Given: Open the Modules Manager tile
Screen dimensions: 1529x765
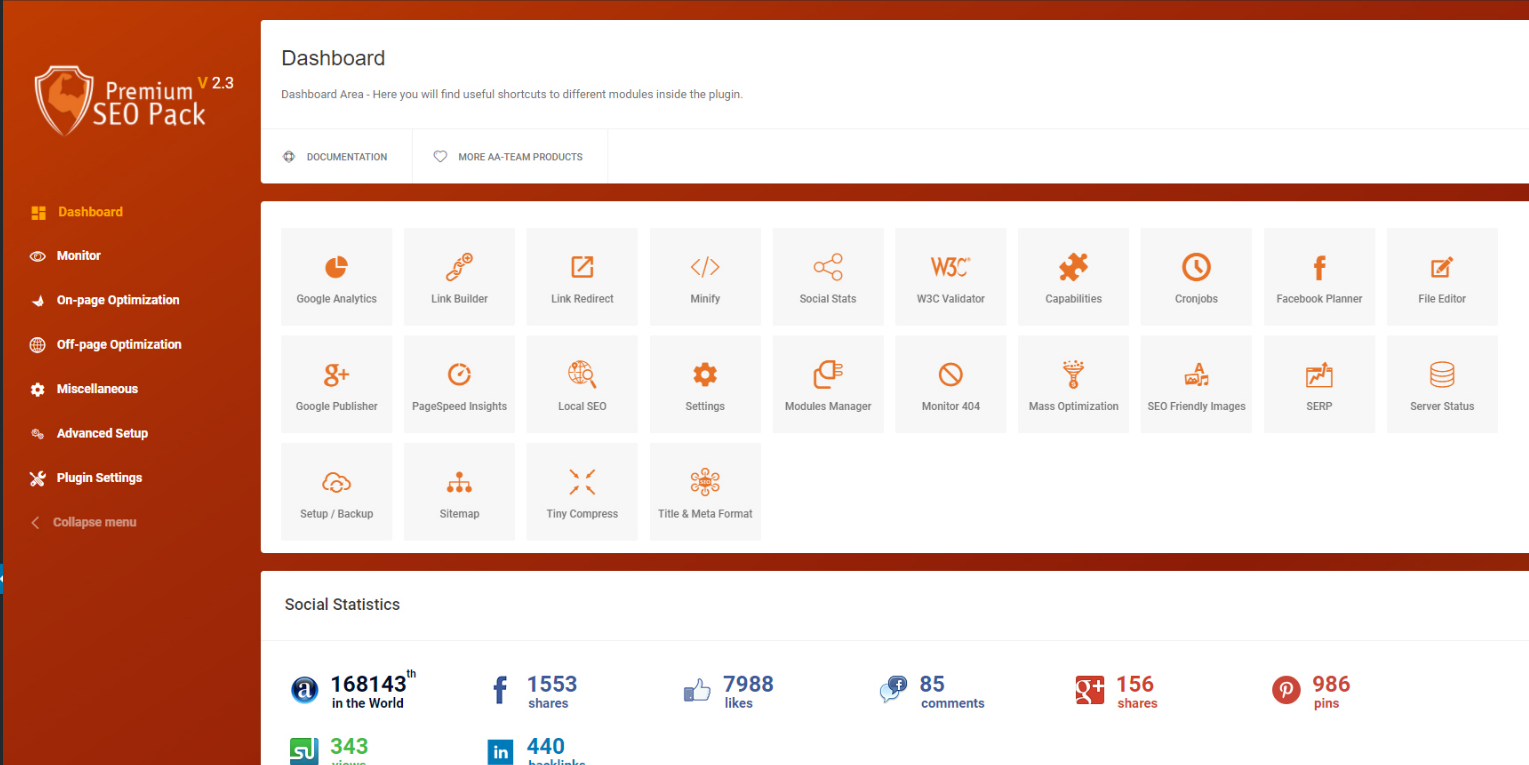Looking at the screenshot, I should [x=827, y=385].
